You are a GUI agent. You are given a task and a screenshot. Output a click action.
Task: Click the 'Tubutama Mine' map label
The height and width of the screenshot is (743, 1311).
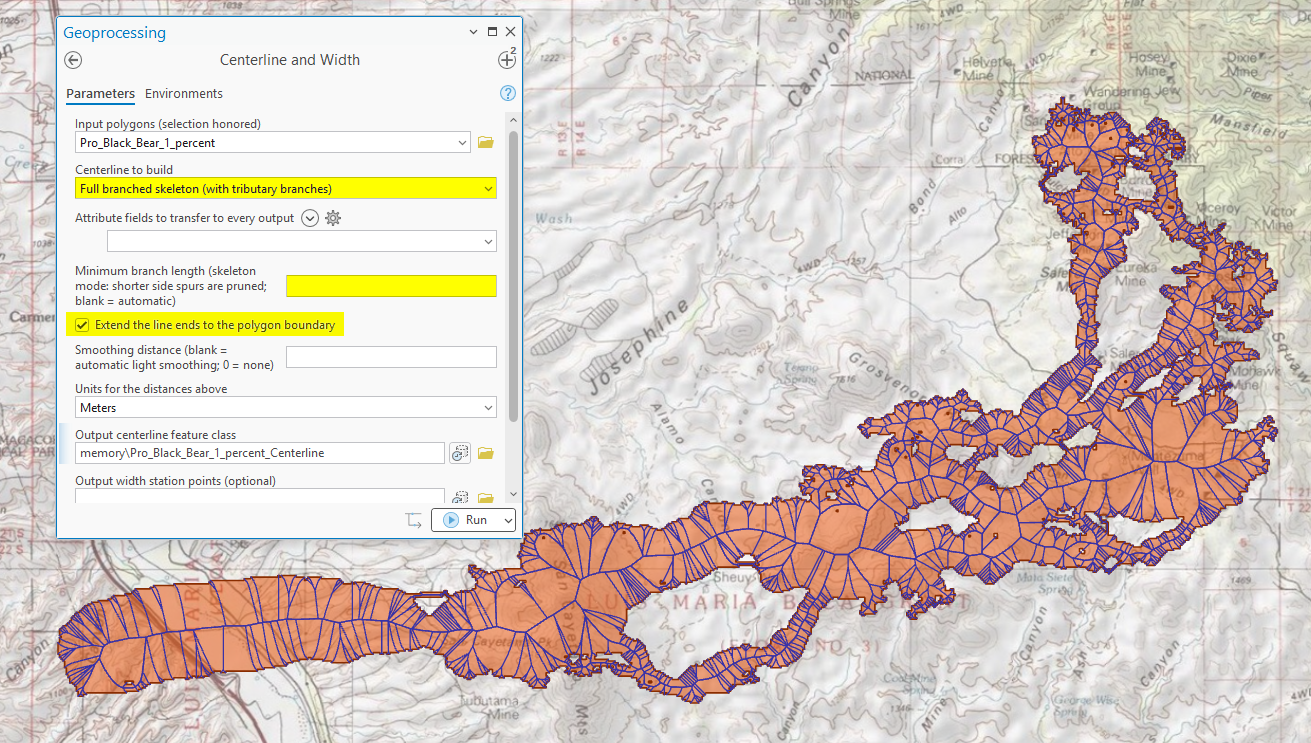click(x=489, y=708)
